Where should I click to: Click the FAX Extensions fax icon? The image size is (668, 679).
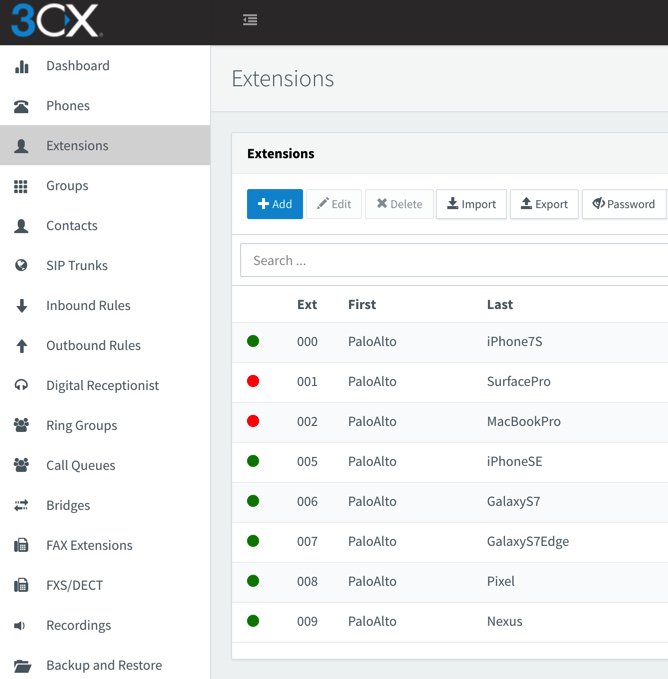[21, 545]
